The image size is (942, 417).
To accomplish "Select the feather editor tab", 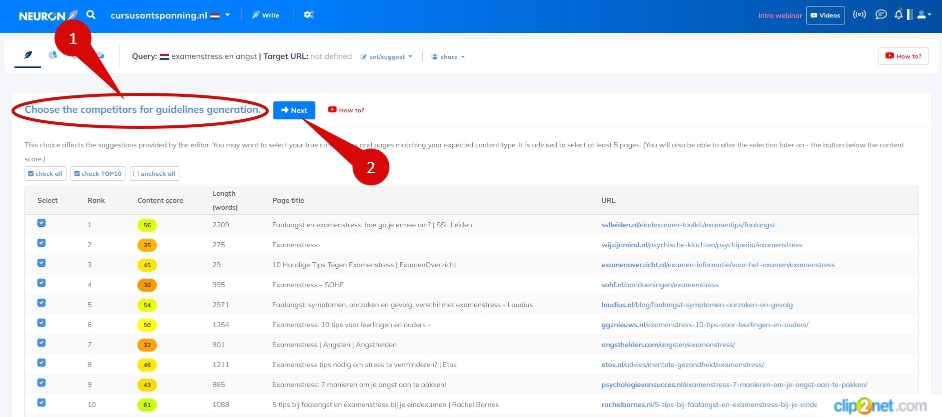I will pos(22,56).
